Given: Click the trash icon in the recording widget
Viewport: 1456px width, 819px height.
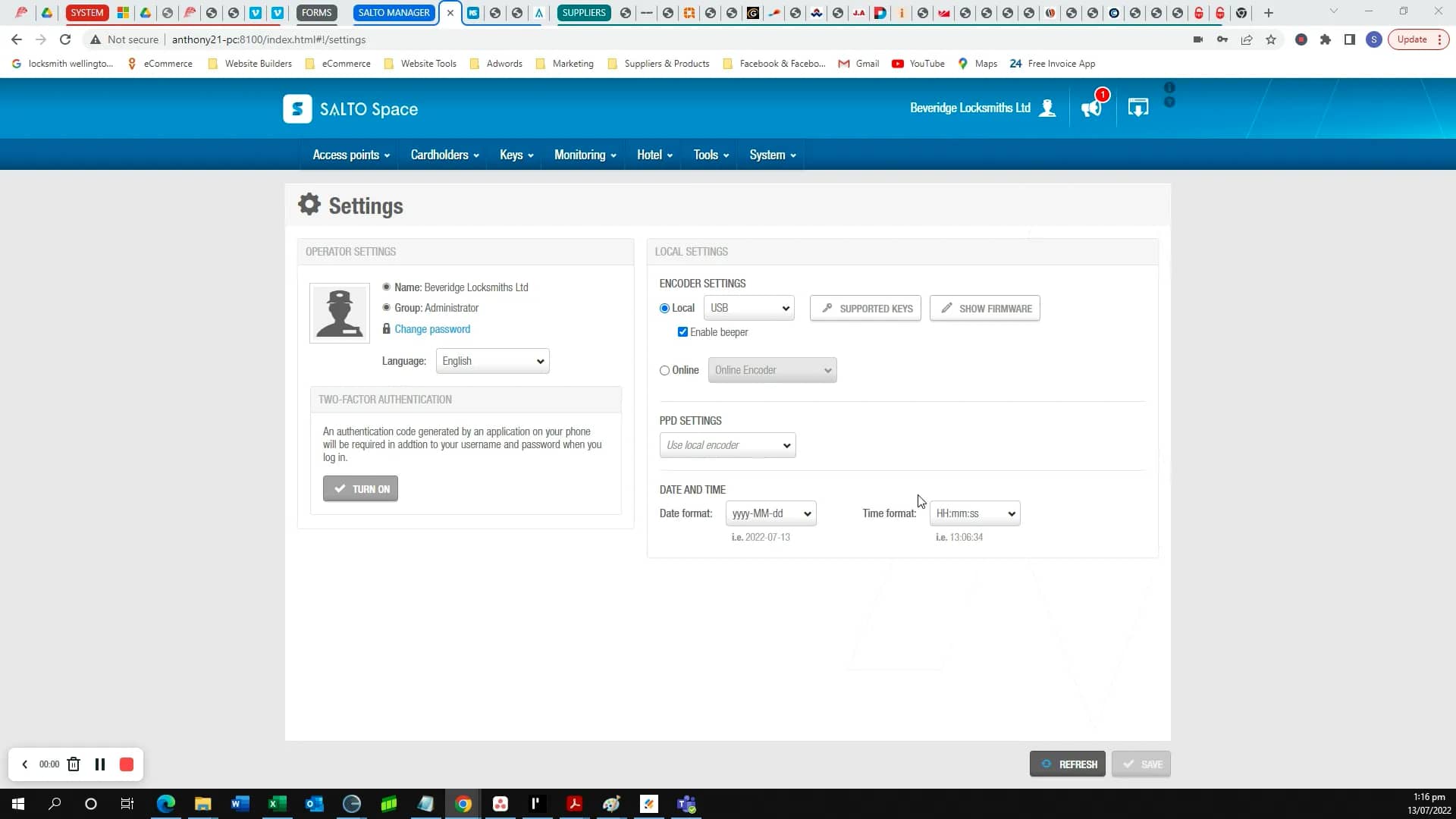Looking at the screenshot, I should tap(74, 764).
